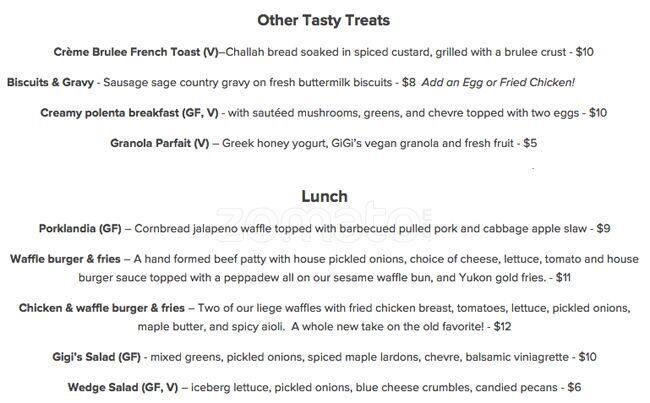650x403 pixels.
Task: Click the Lunch section heading
Action: [324, 196]
